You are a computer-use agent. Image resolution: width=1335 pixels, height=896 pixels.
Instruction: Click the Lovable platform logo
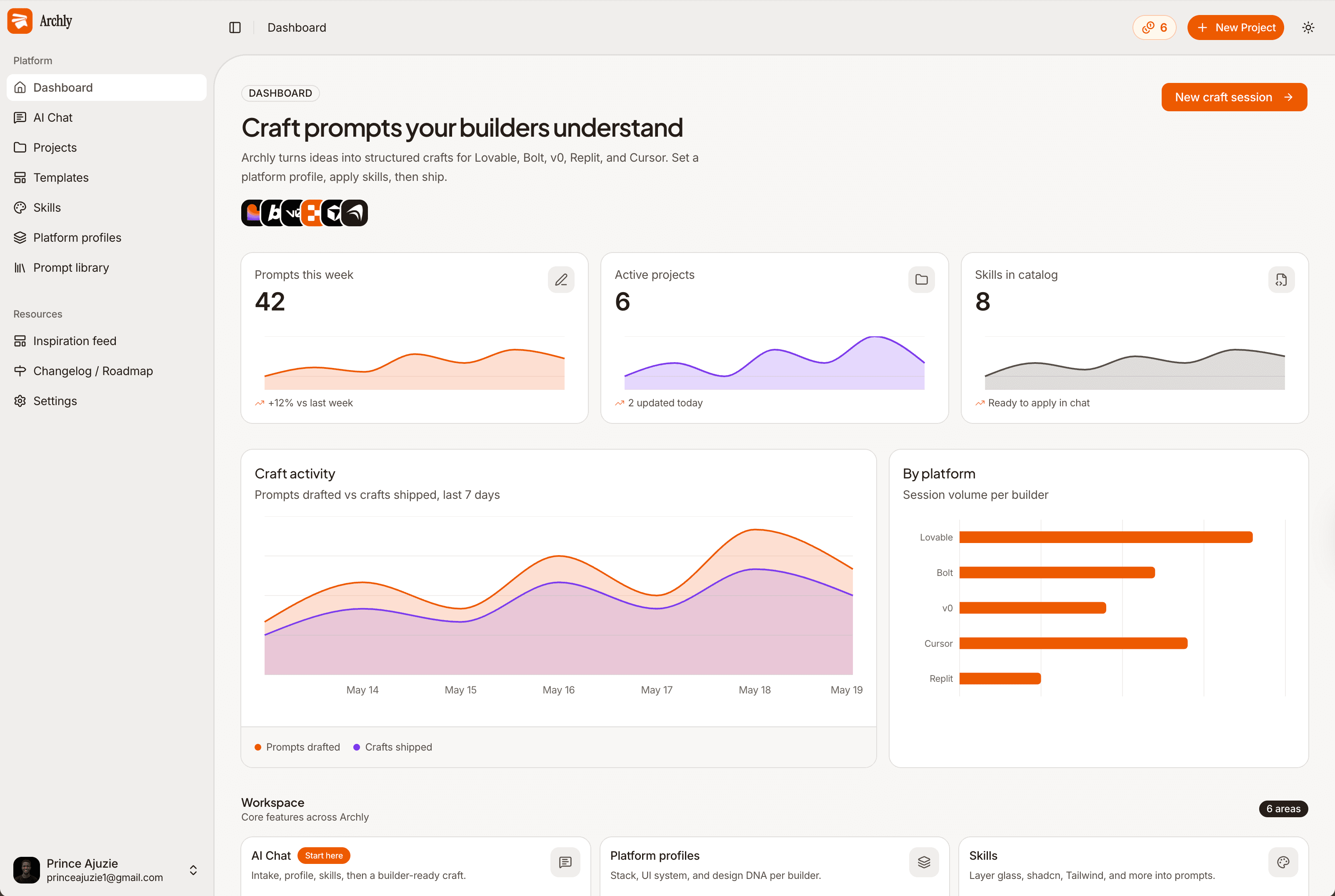pyautogui.click(x=251, y=213)
